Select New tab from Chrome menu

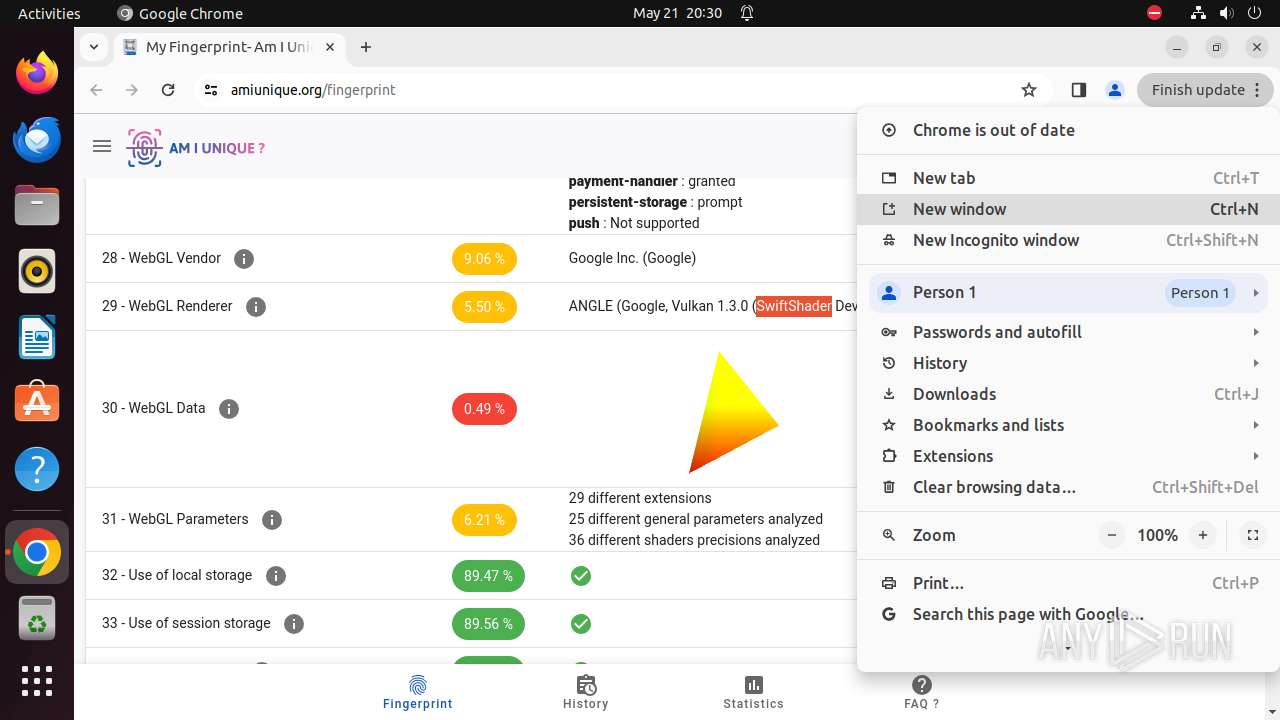1067,178
